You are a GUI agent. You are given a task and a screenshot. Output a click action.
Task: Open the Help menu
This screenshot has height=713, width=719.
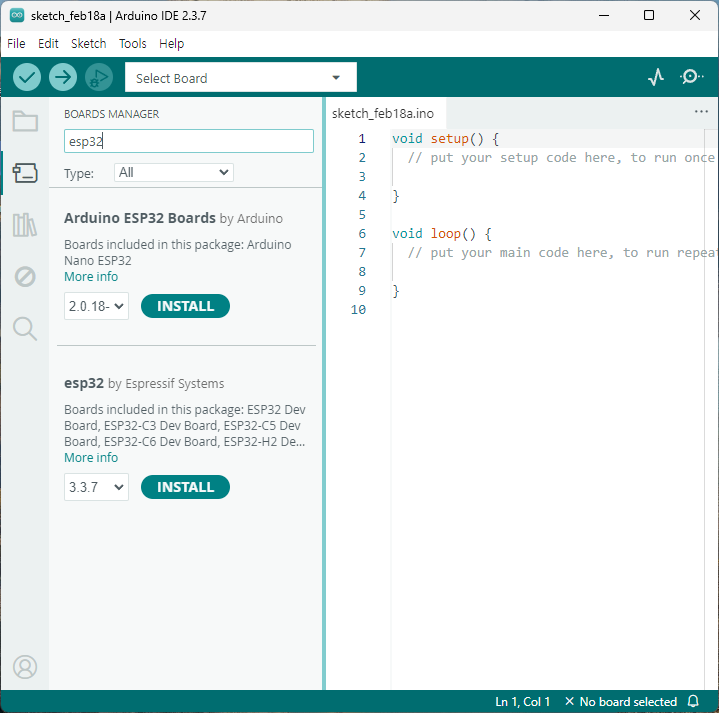(x=171, y=44)
